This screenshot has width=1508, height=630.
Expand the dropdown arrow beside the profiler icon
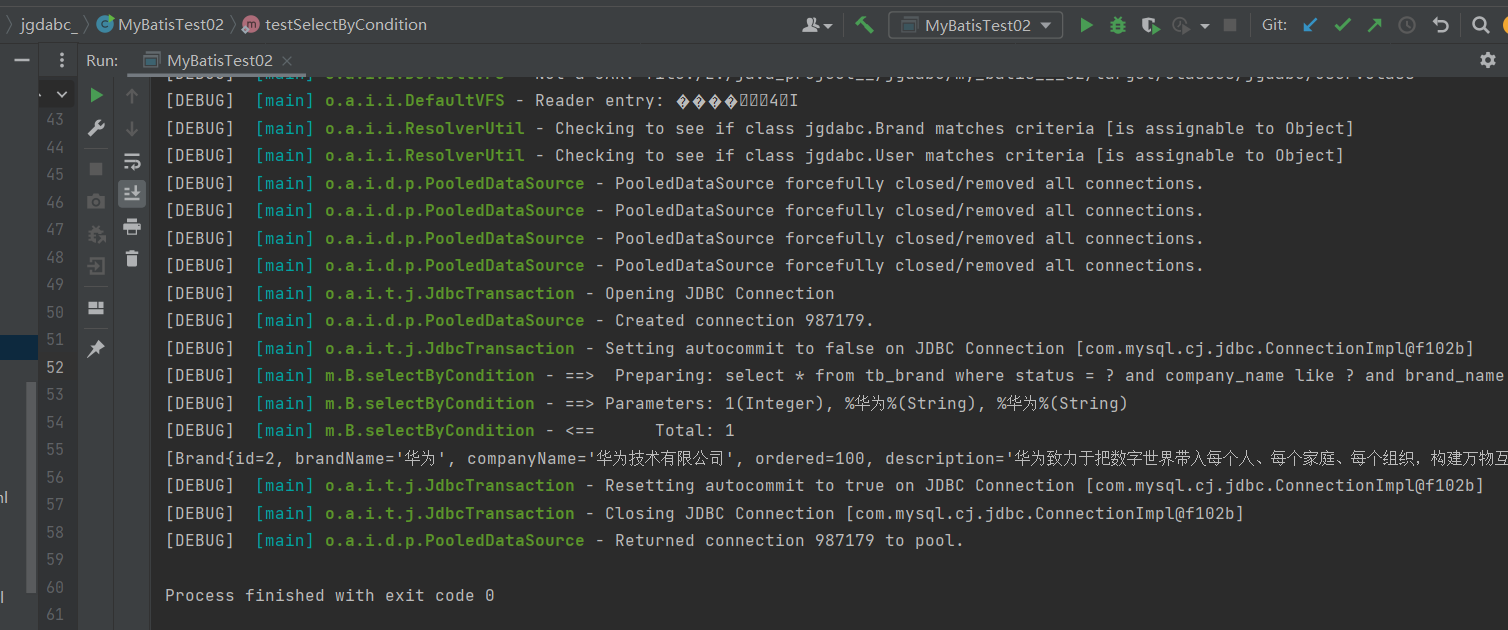1205,26
